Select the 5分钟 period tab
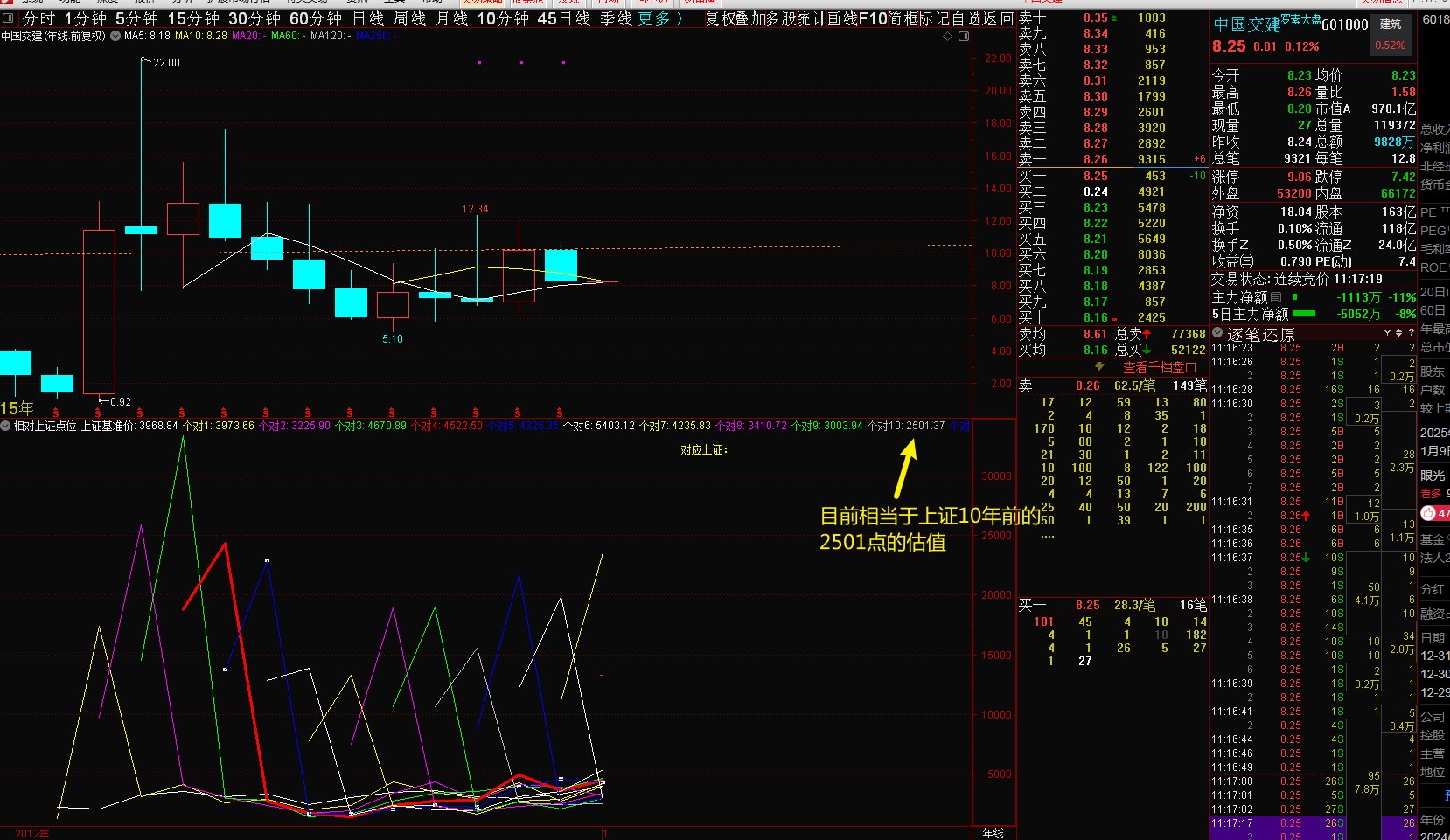 [x=136, y=18]
